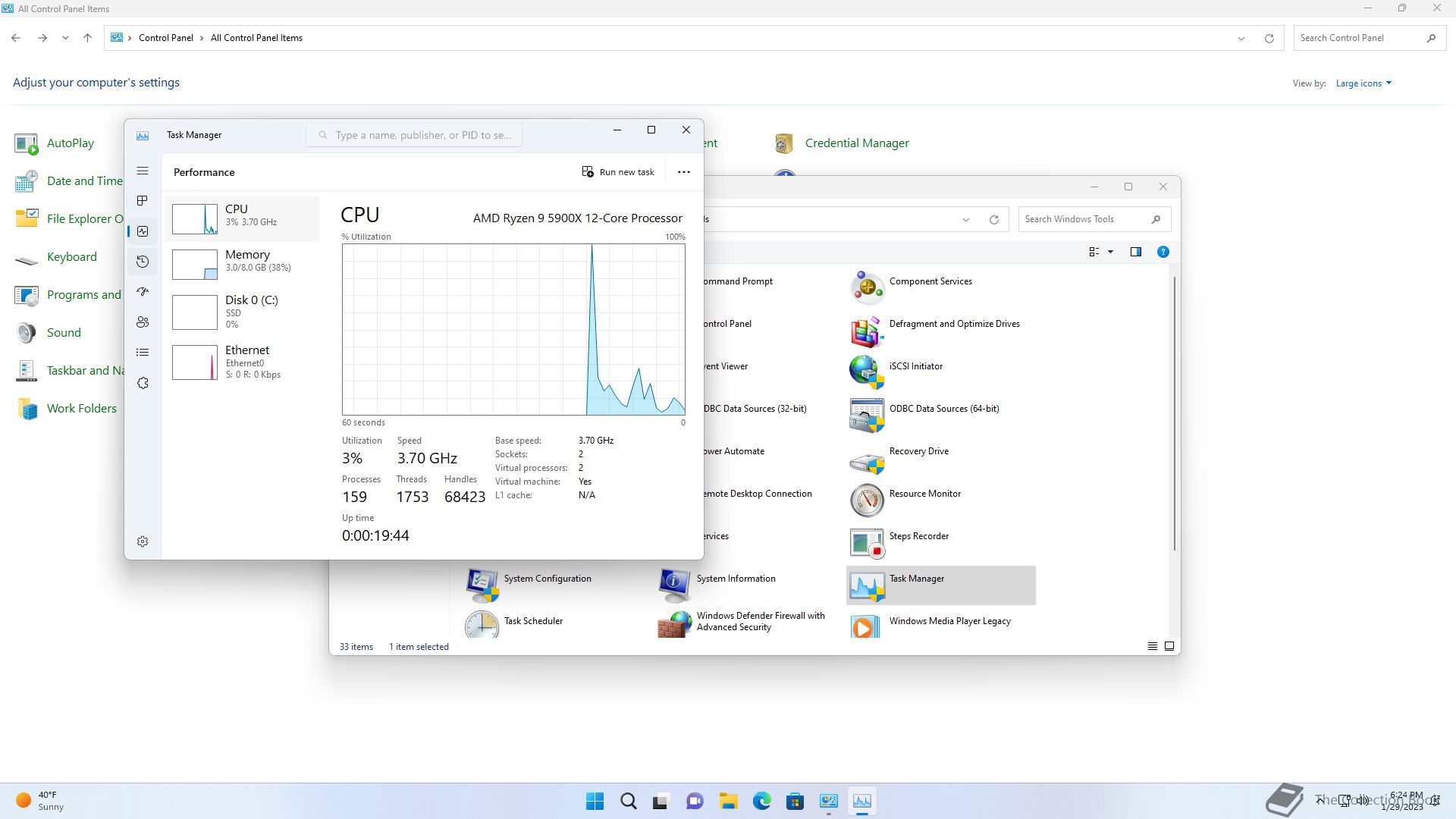Go up one level in Control Panel
Screen dimensions: 1456x819
click(87, 38)
